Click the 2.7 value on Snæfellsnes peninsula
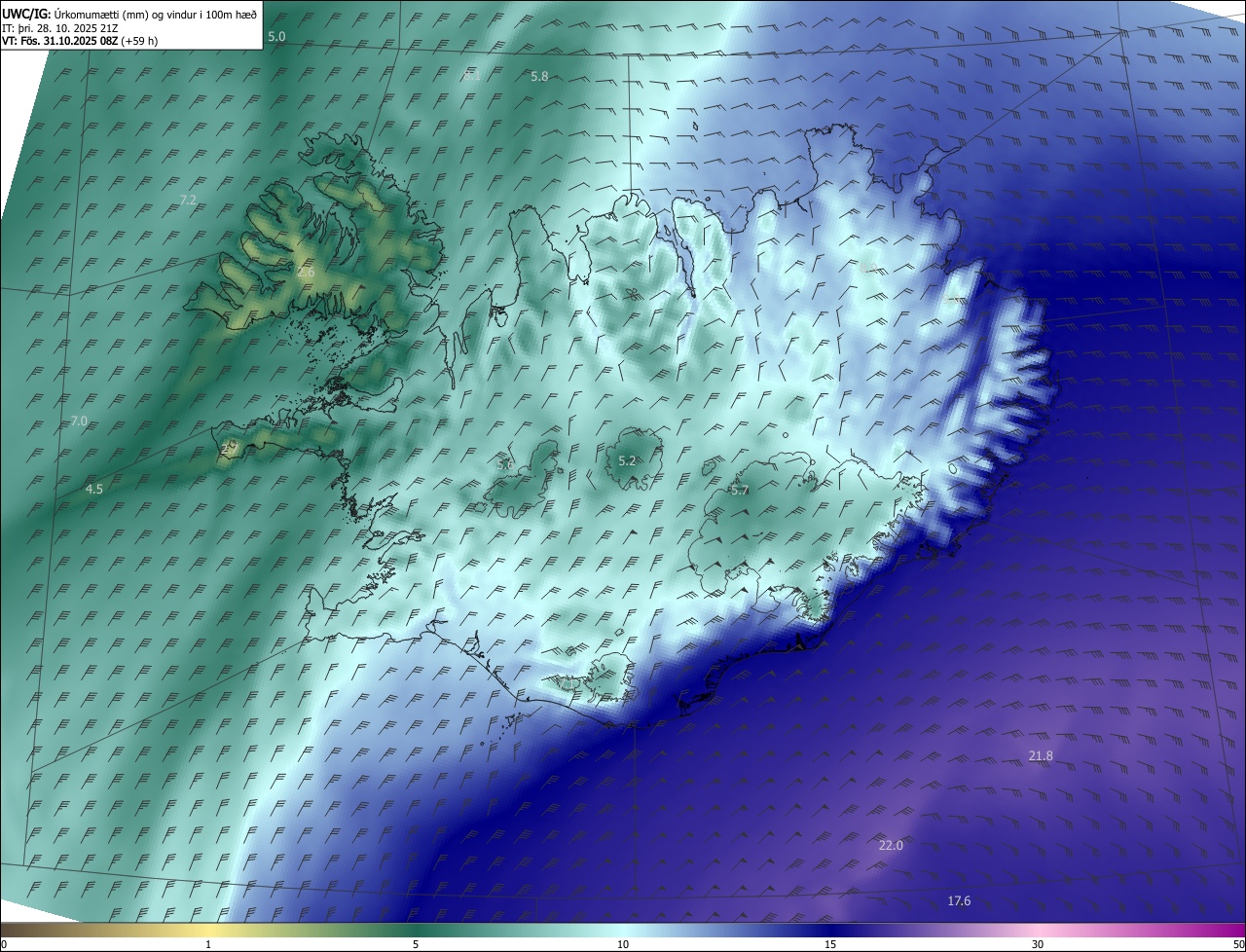Screen dimensions: 1246x952 [230, 448]
